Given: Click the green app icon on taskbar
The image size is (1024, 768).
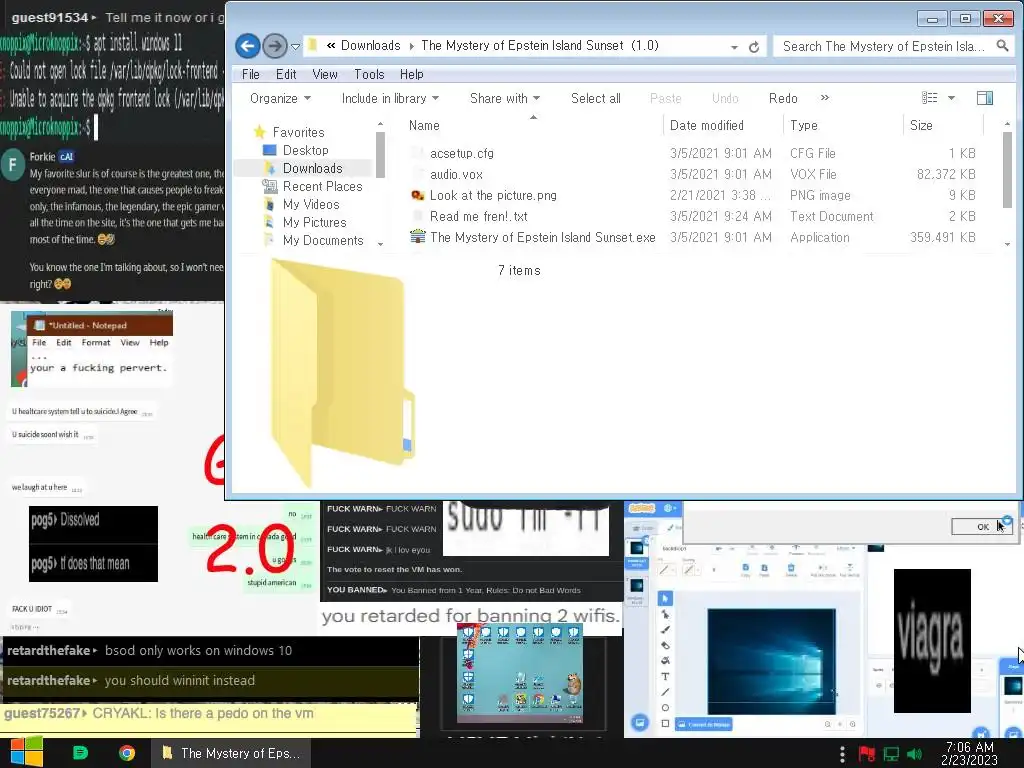Looking at the screenshot, I should tap(80, 753).
